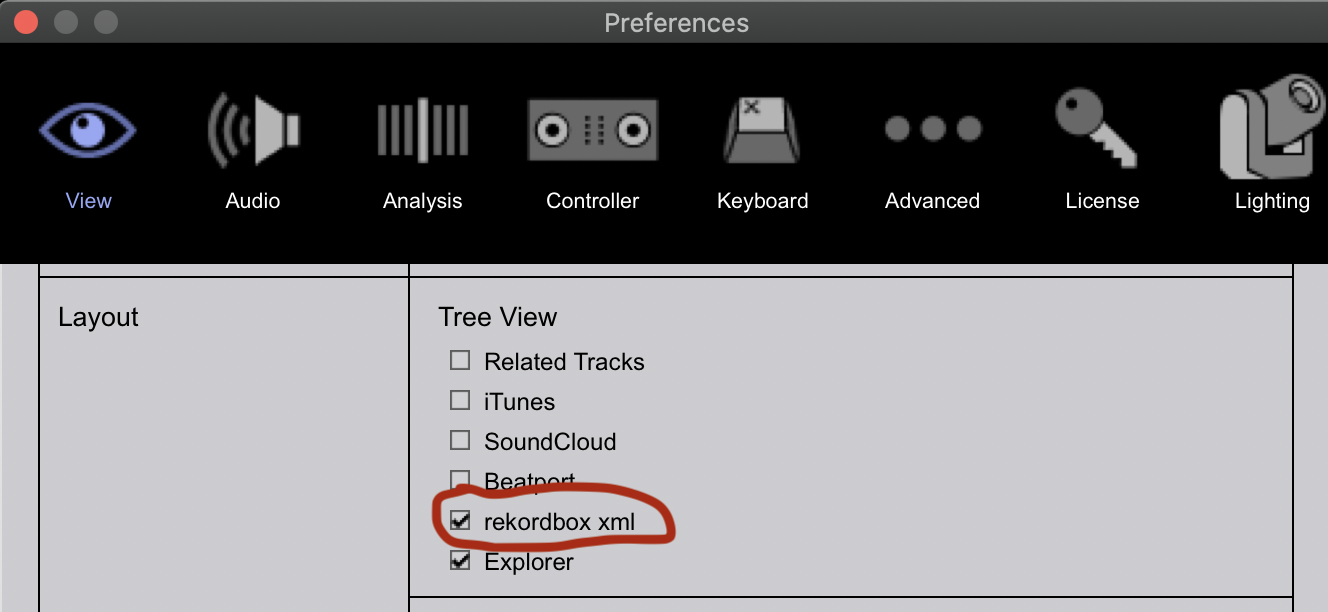Enable the Beatport checkbox
The width and height of the screenshot is (1328, 612).
click(460, 480)
